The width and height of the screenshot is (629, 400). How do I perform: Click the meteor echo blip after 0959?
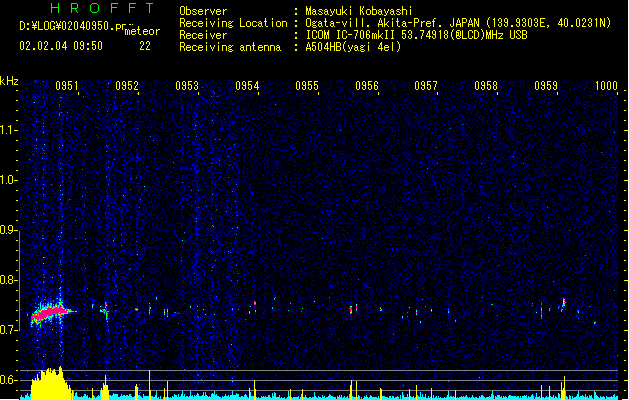tap(563, 305)
